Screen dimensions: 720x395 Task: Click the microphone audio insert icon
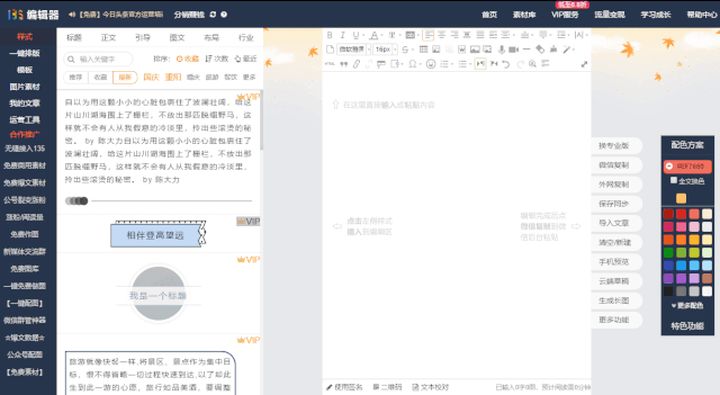[x=502, y=49]
